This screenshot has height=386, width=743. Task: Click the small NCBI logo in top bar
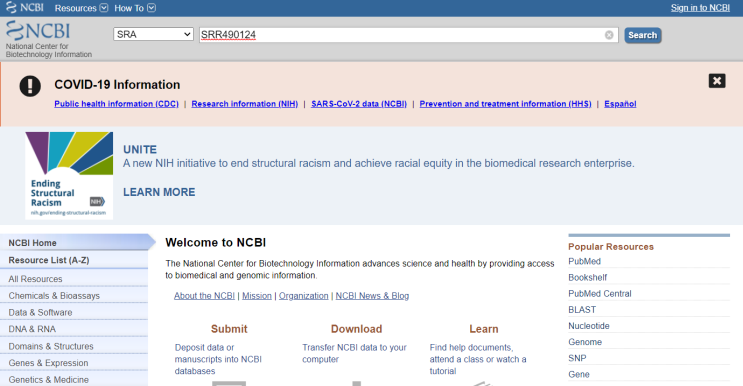click(24, 8)
